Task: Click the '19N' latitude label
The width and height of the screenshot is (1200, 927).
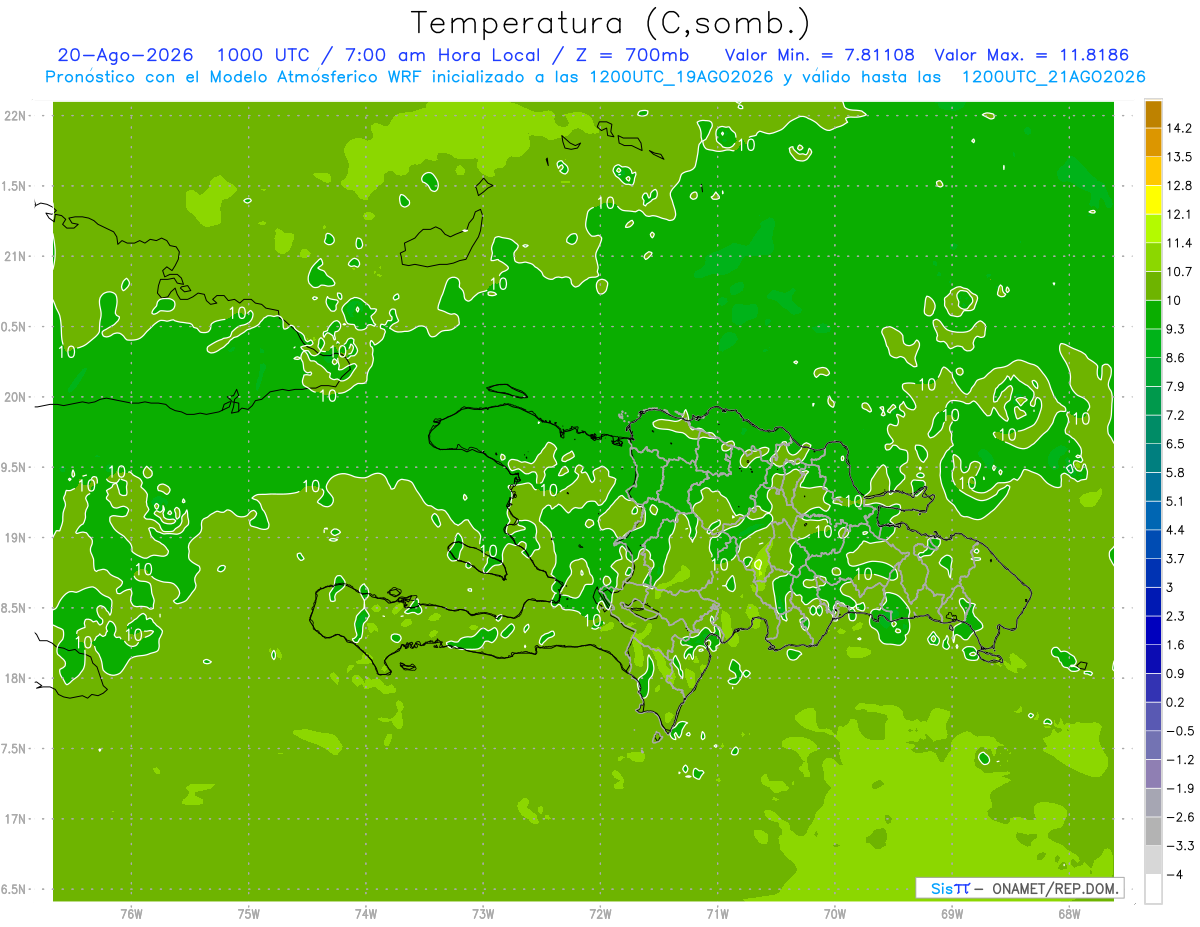Action: click(x=17, y=538)
